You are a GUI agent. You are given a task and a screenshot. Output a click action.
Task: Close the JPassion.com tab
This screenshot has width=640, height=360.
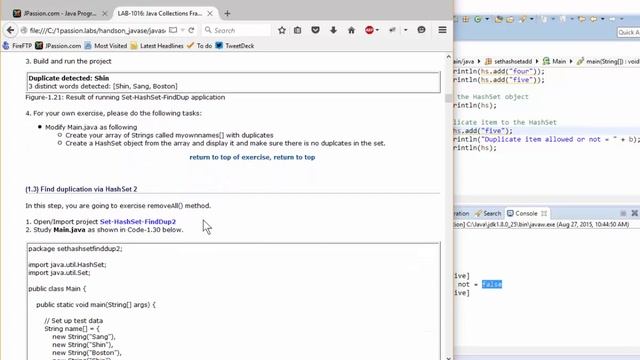pos(104,13)
